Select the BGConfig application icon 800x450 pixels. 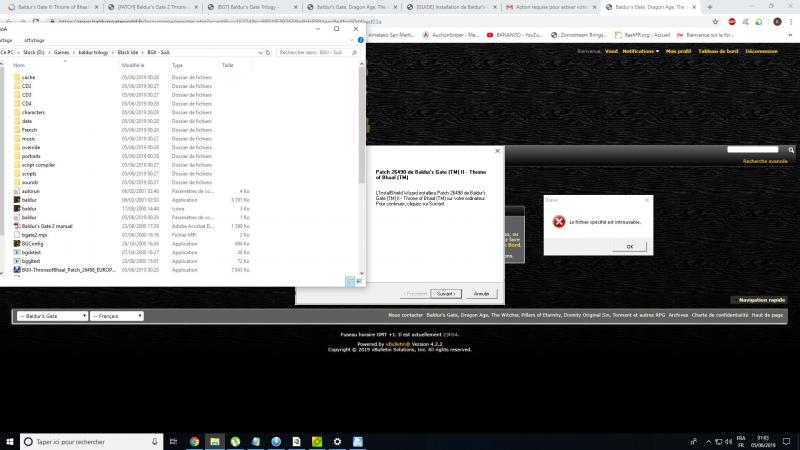pos(17,244)
